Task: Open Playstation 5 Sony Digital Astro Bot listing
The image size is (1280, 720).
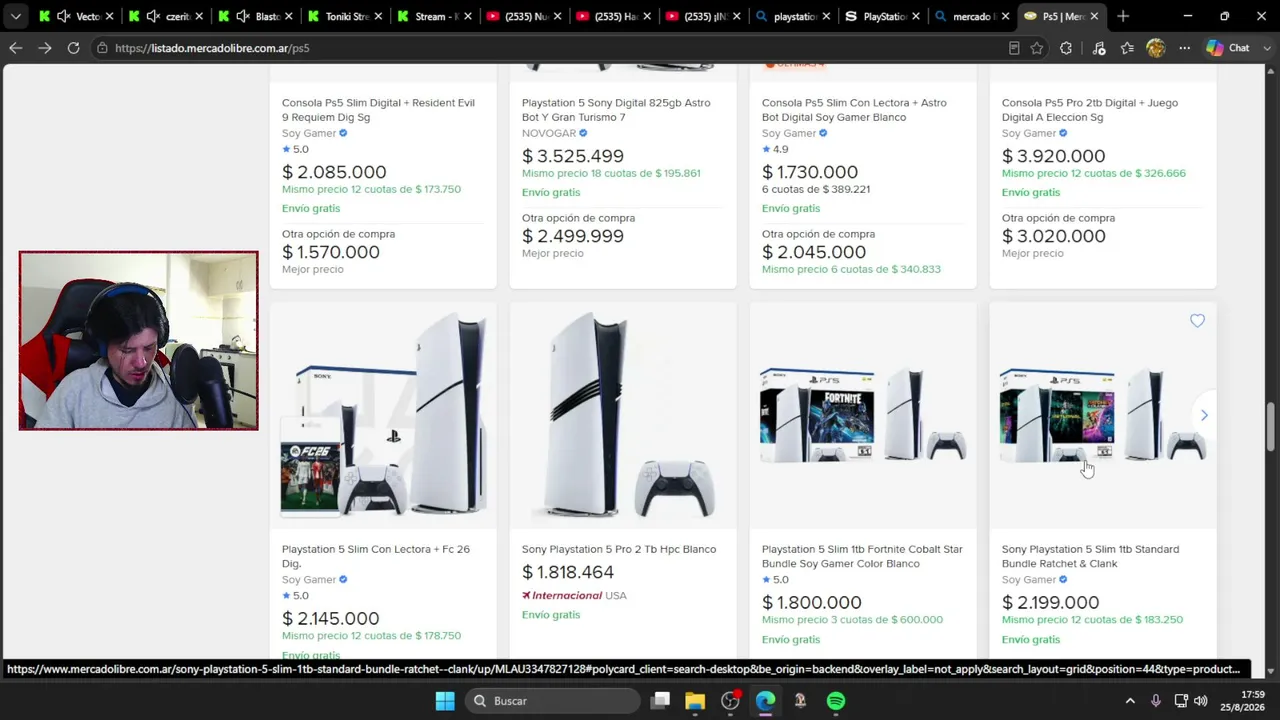Action: click(x=616, y=110)
